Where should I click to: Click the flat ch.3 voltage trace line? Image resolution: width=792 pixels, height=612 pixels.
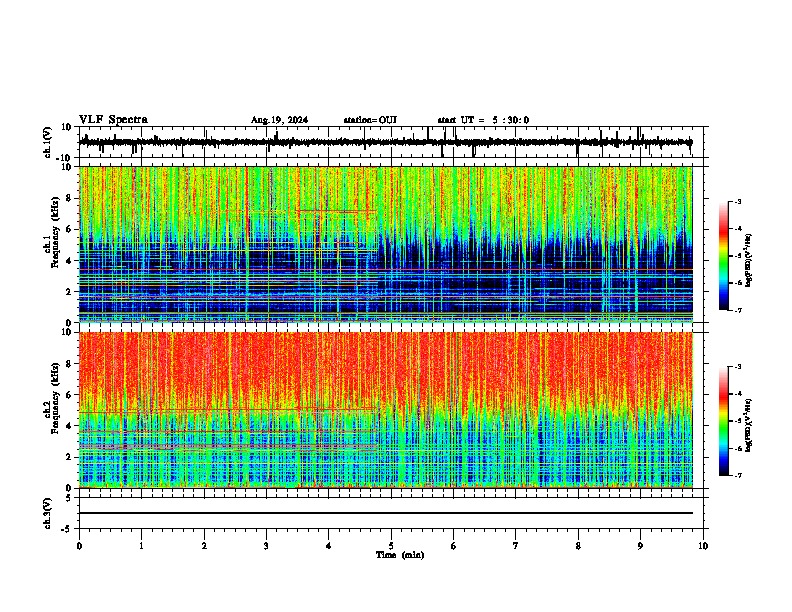(385, 513)
